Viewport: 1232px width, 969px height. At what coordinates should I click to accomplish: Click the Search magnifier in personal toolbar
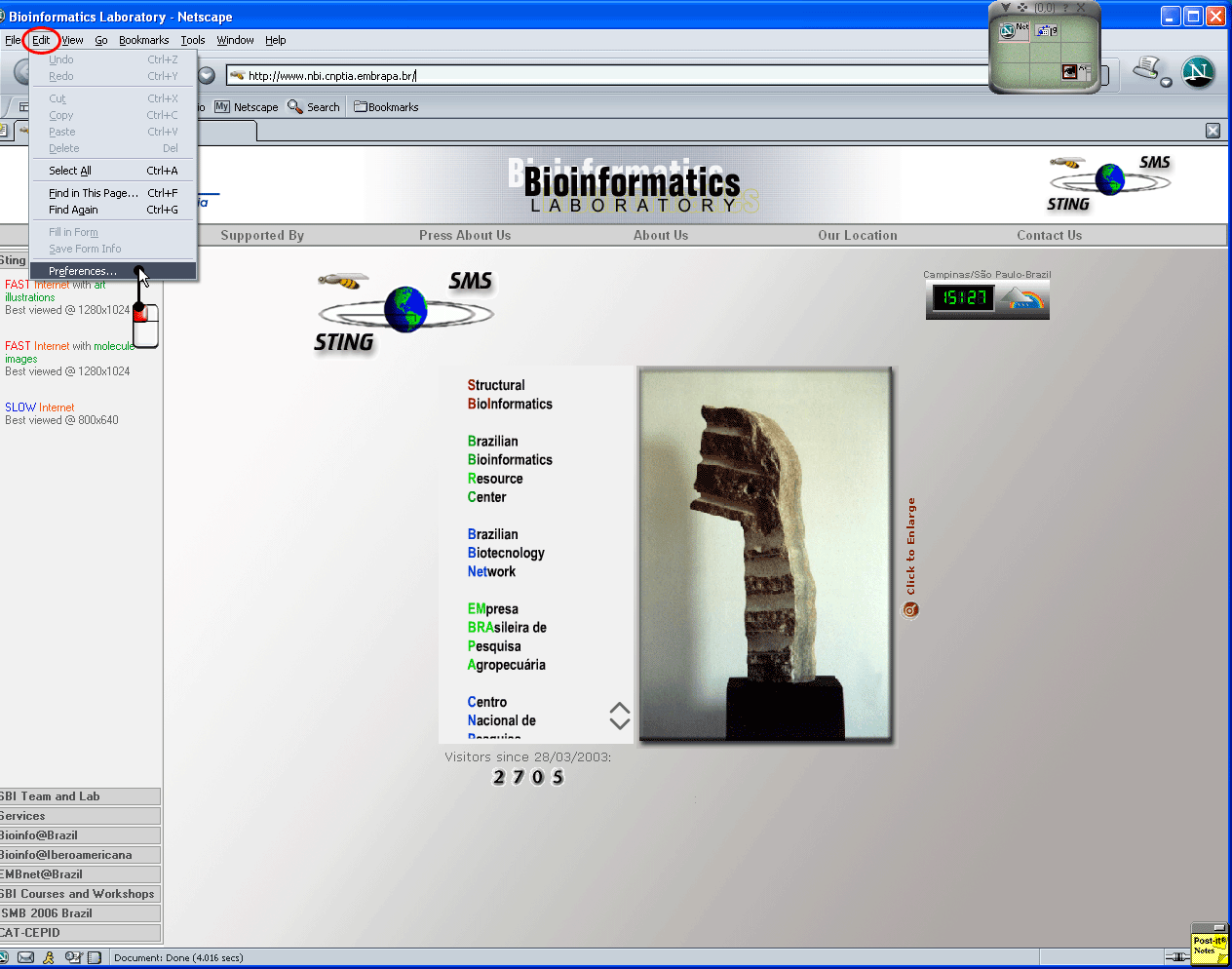[295, 107]
